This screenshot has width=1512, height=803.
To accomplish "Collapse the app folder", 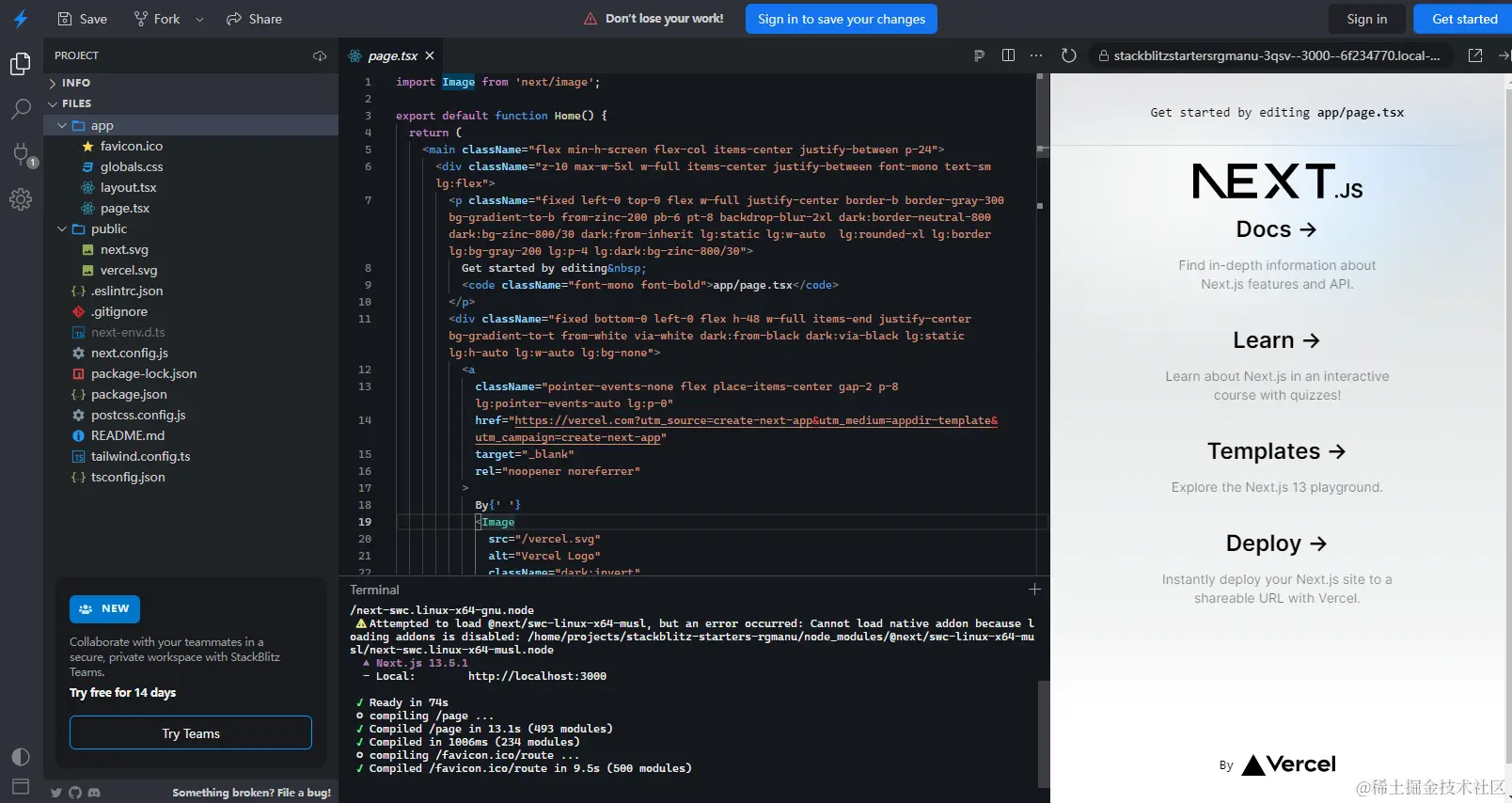I will click(192, 125).
